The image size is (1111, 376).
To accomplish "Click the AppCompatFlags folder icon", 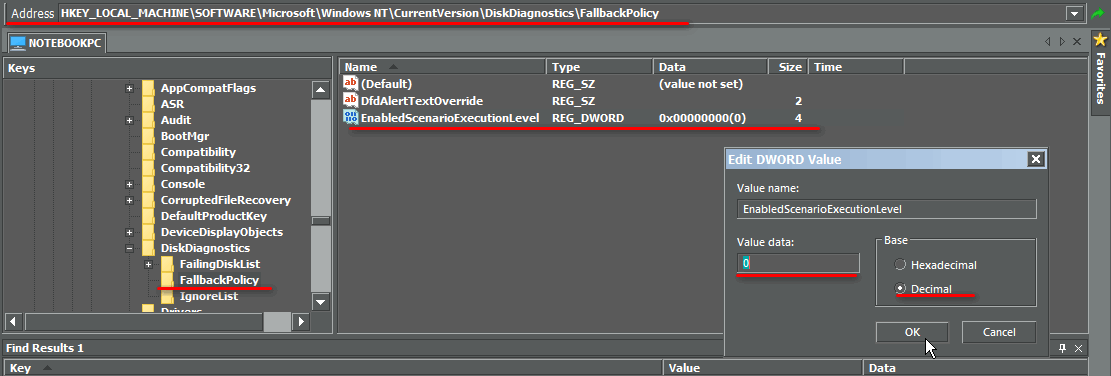I will click(148, 88).
